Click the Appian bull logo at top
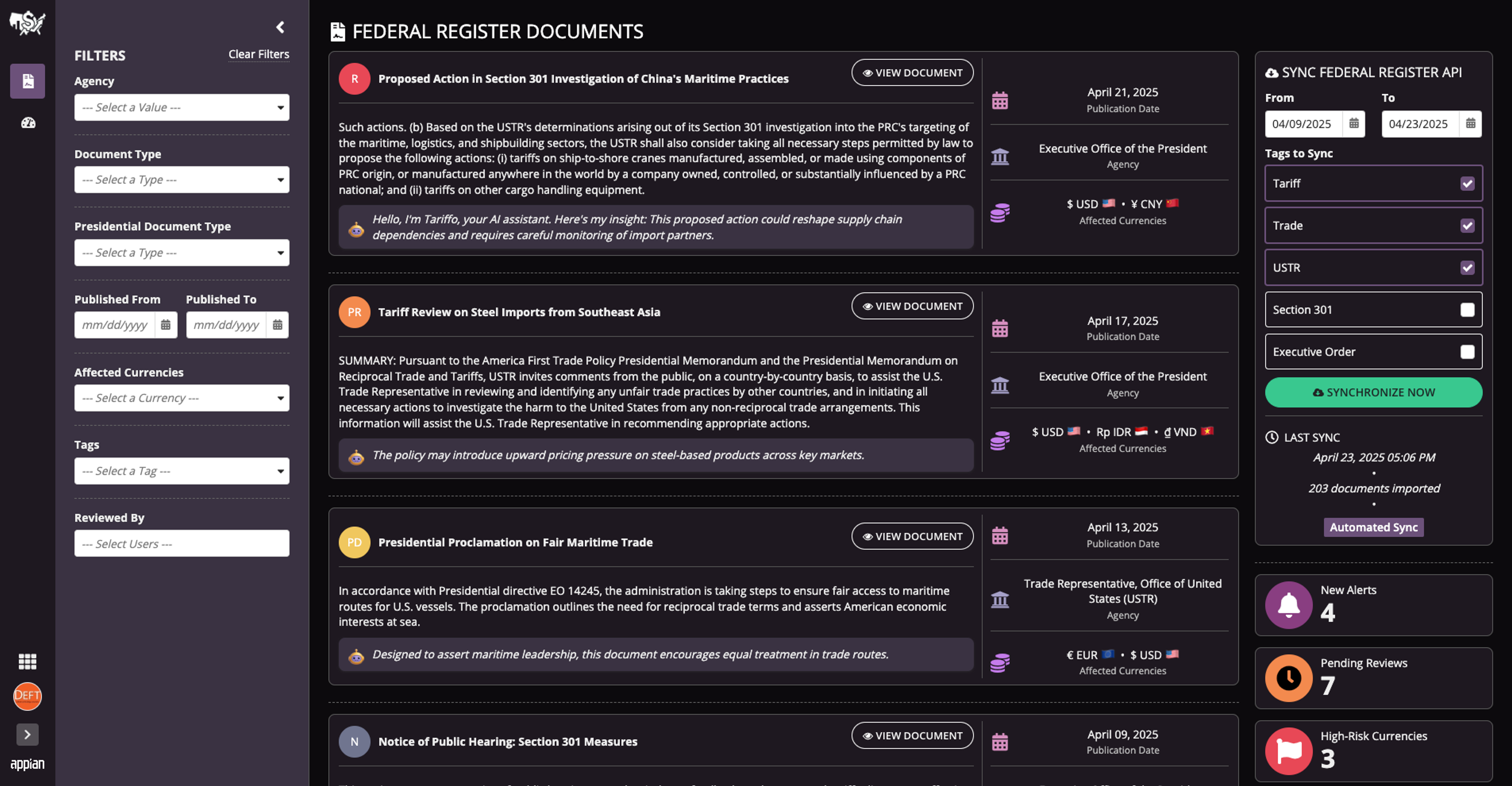The image size is (1512, 786). click(x=27, y=23)
